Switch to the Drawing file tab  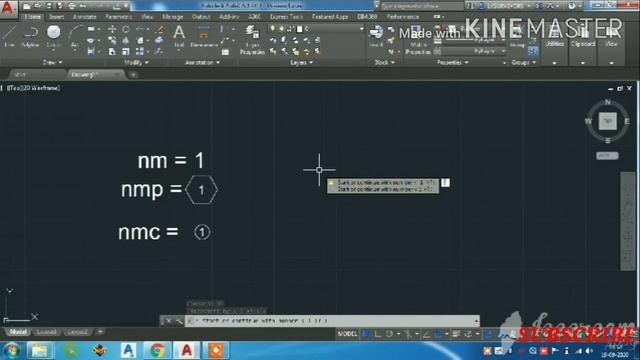point(96,74)
